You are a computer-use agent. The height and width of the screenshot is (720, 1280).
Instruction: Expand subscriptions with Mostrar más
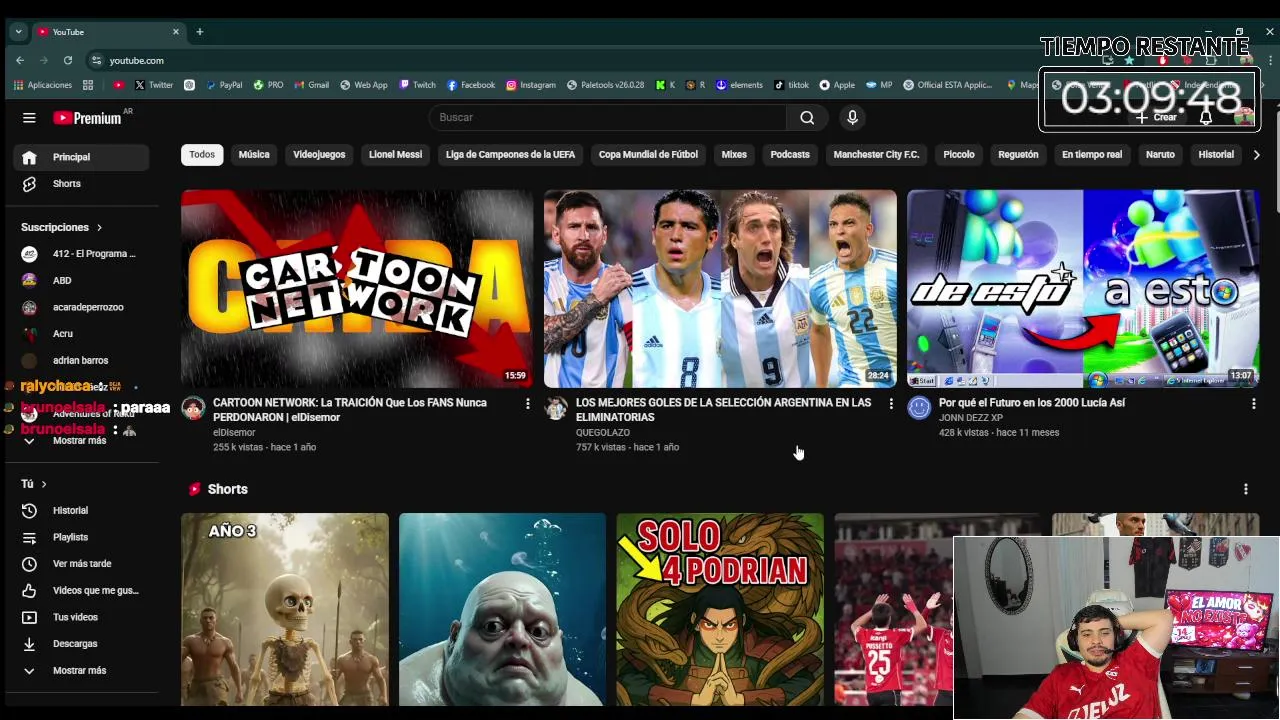(81, 441)
